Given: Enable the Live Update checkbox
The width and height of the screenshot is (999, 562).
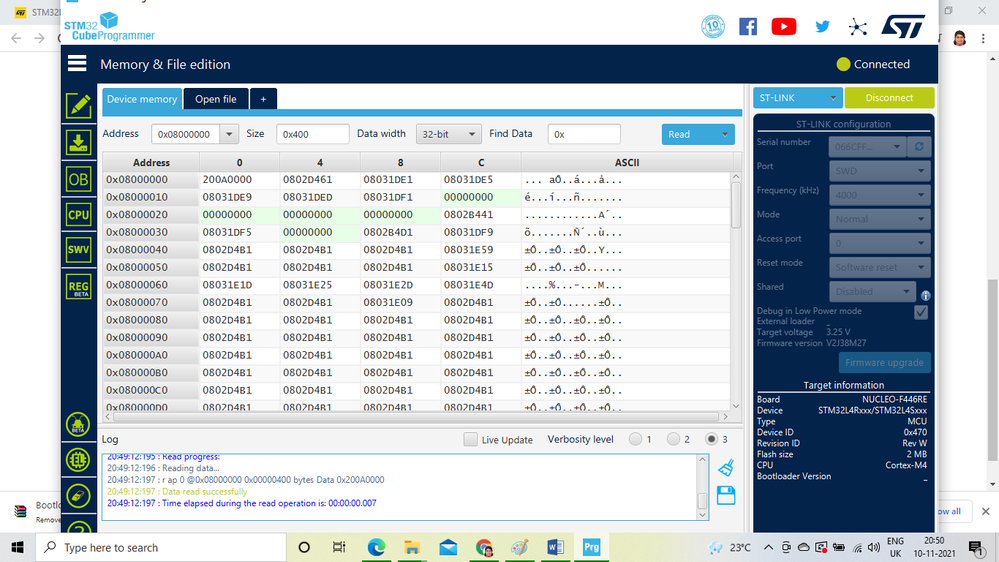Looking at the screenshot, I should coord(470,439).
